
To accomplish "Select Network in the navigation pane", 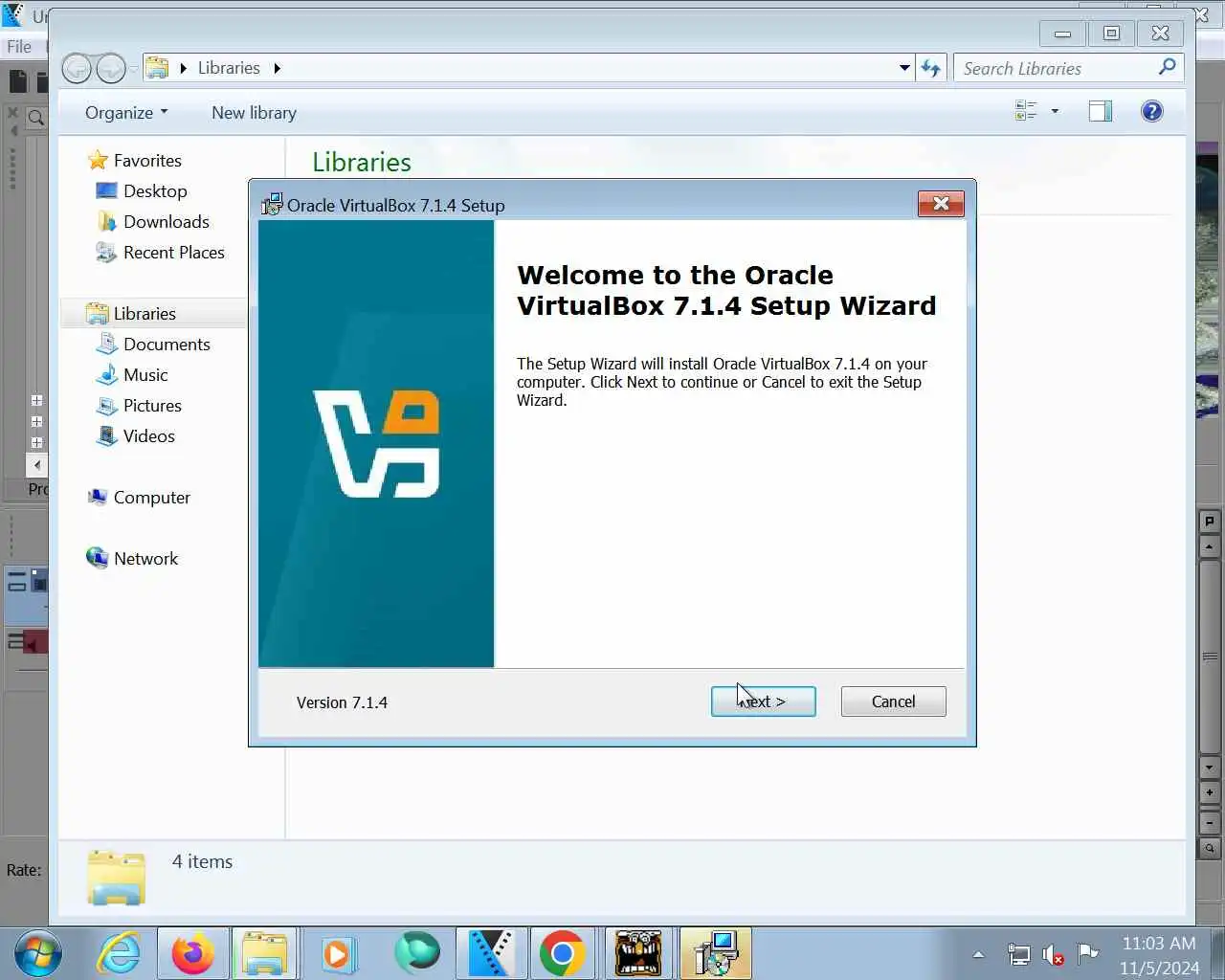I will tap(145, 559).
